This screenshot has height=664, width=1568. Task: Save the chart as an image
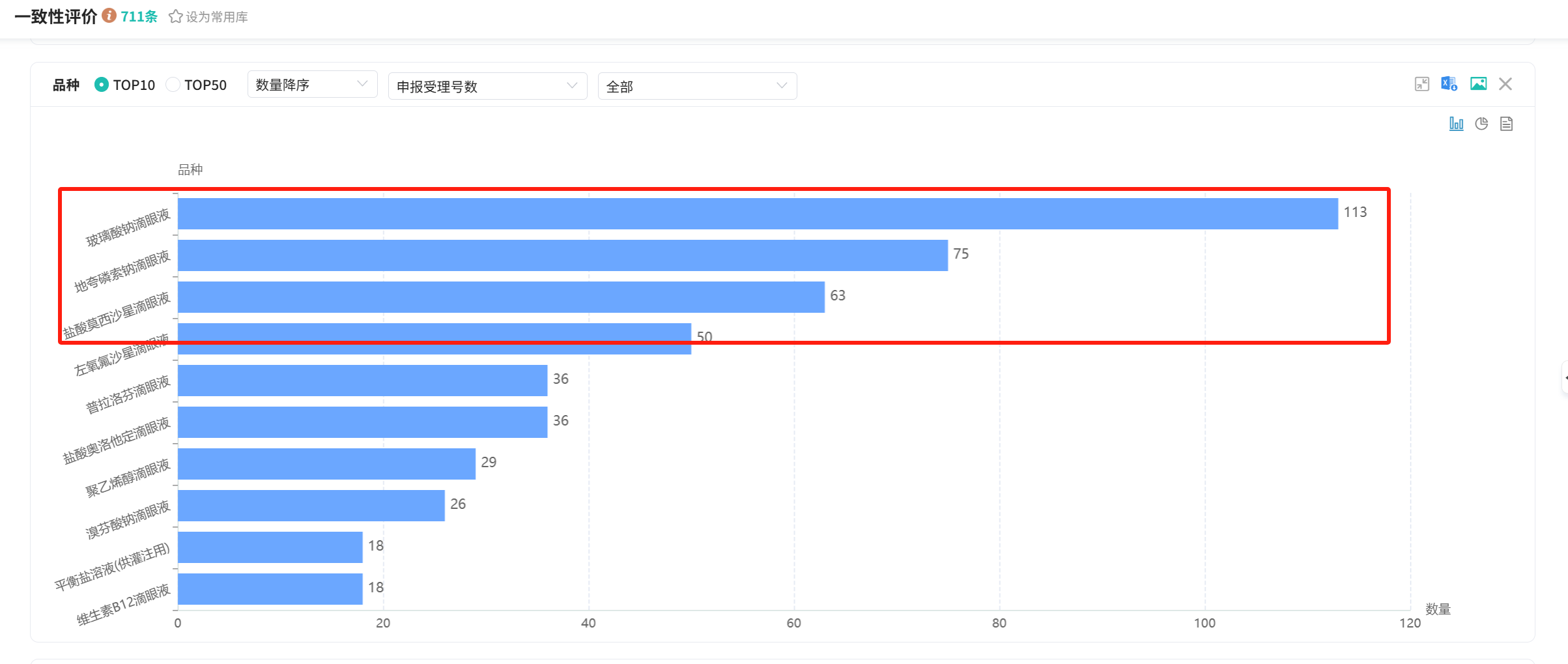pyautogui.click(x=1478, y=84)
